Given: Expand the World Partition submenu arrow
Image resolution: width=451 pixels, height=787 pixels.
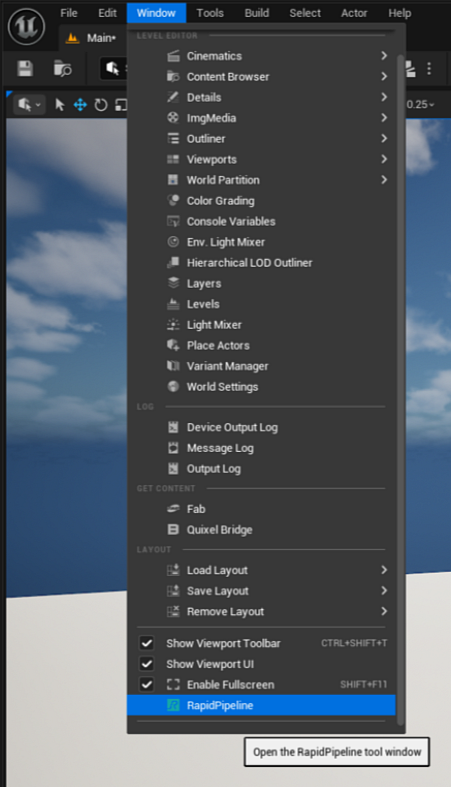Looking at the screenshot, I should point(384,179).
